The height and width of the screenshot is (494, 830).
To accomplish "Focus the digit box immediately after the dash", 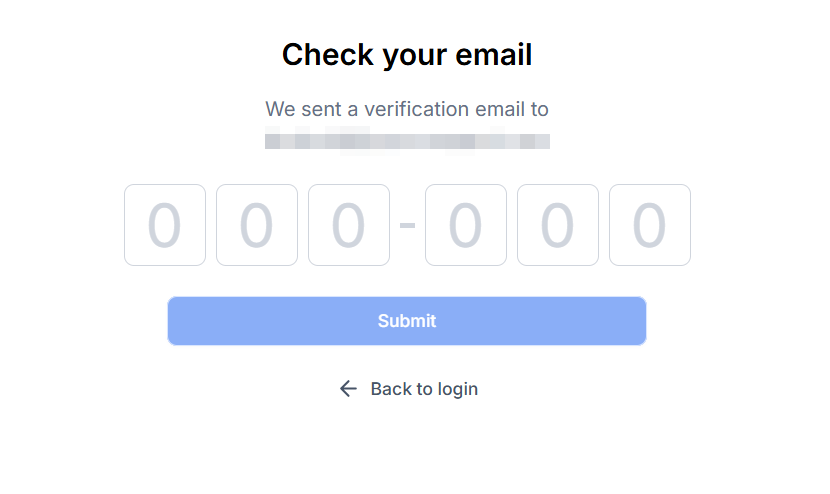I will pos(466,225).
